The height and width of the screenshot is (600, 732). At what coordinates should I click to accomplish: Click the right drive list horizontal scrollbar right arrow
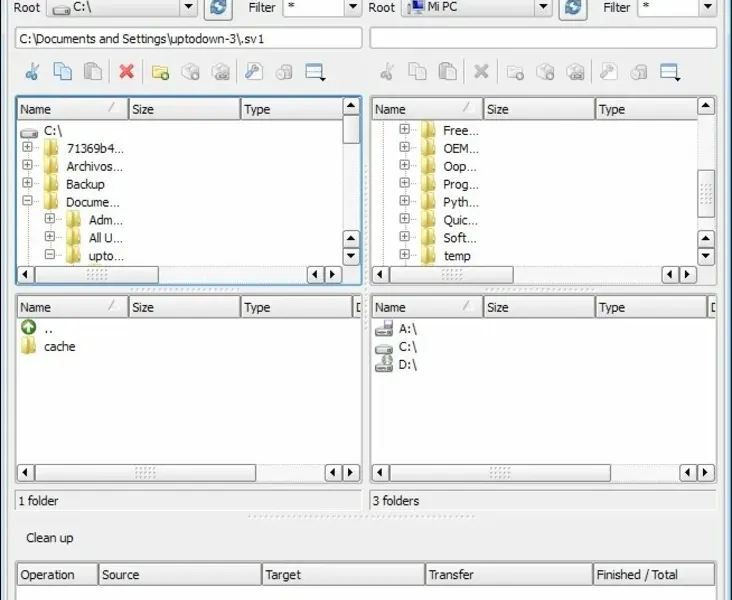pyautogui.click(x=705, y=473)
